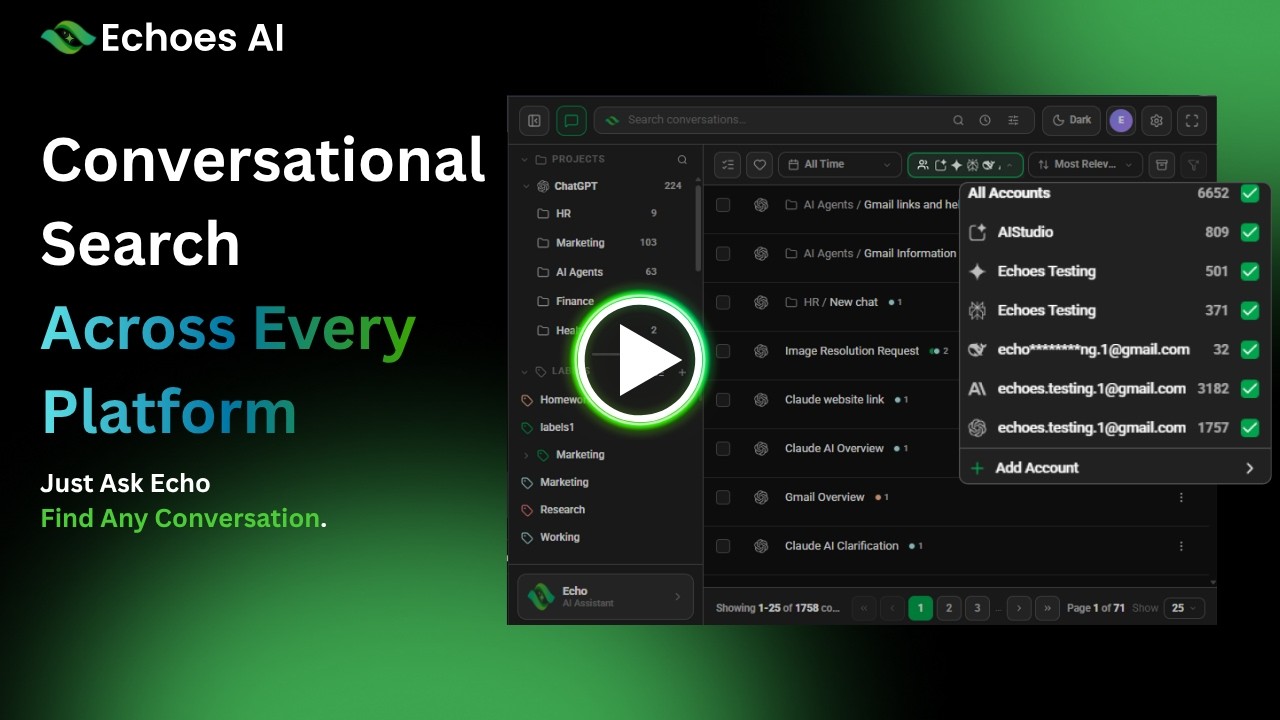
Task: Select the Gmail Overview conversation checkbox
Action: 723,497
